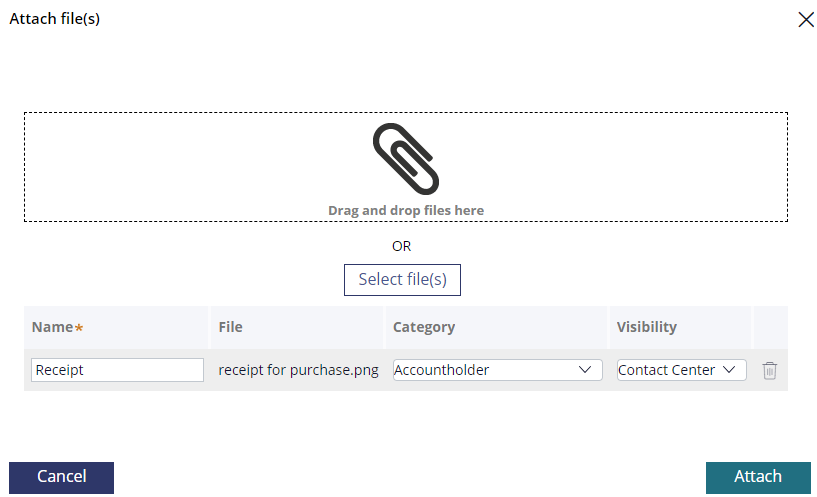
Task: Close the Attach file(s) dialog
Action: click(806, 20)
